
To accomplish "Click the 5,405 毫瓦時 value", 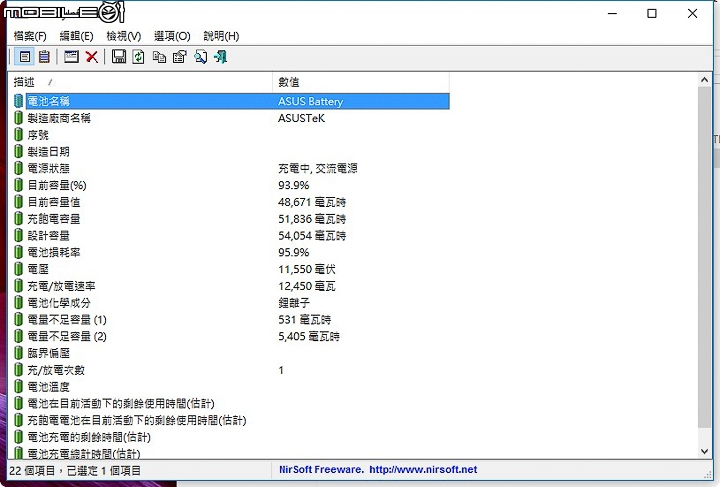I will click(x=309, y=336).
